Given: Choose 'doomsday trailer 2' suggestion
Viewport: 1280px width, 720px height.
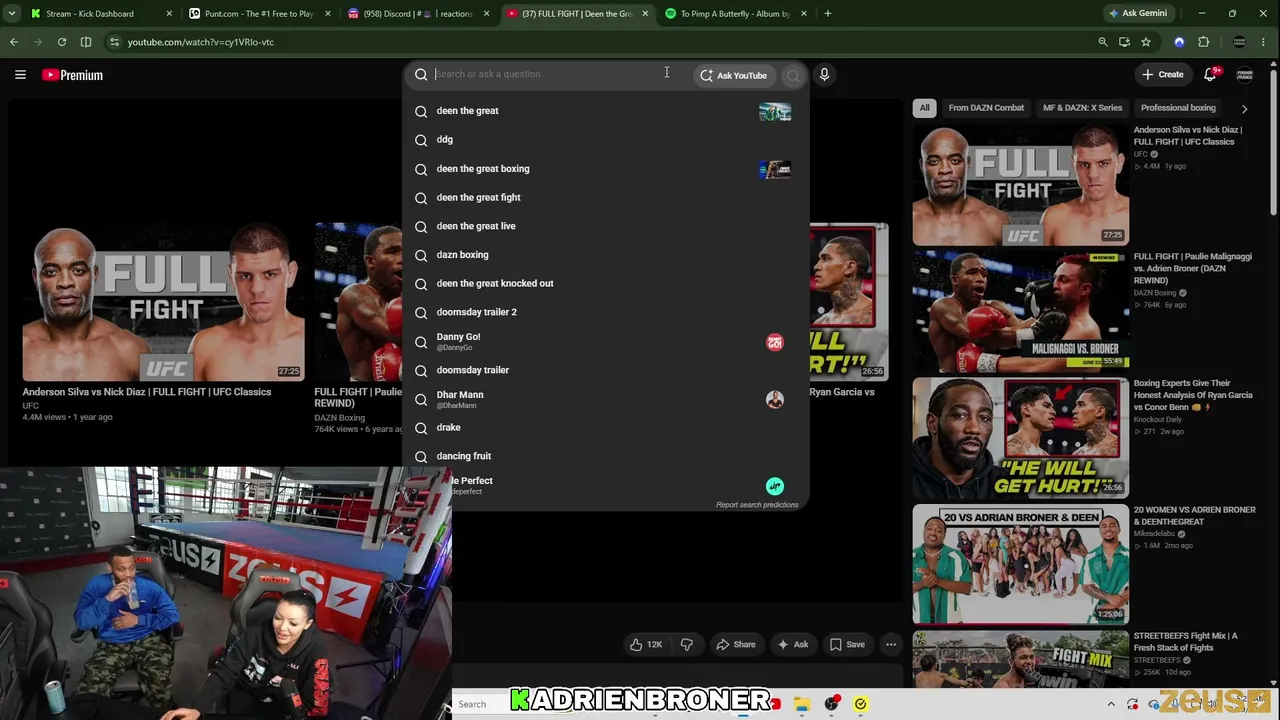Looking at the screenshot, I should point(606,312).
